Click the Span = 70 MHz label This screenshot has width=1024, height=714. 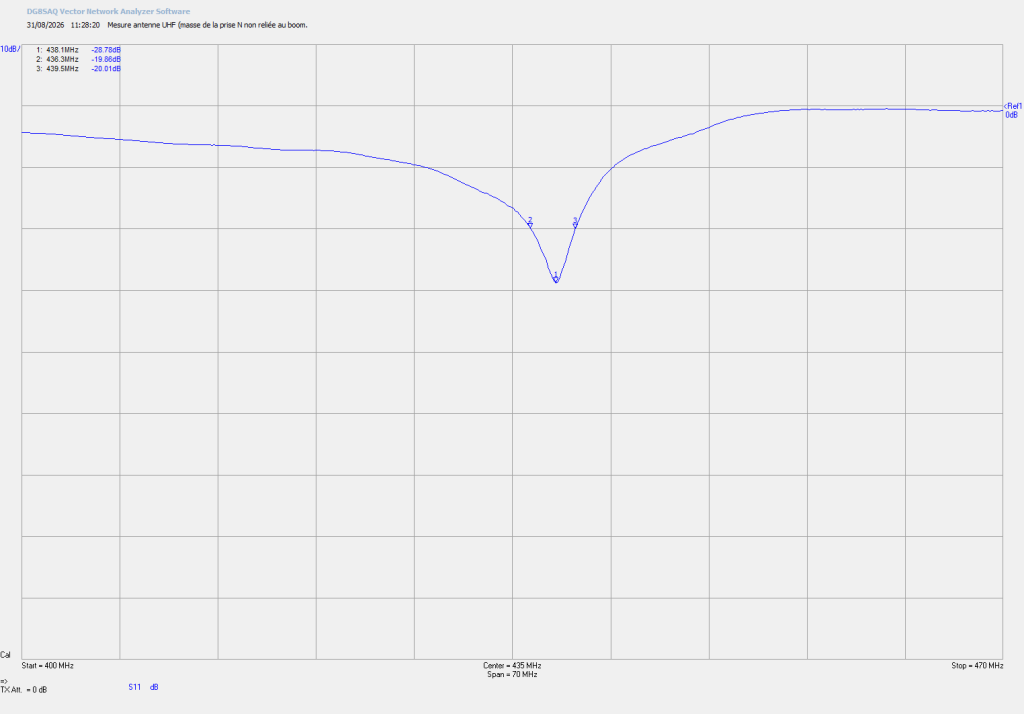(x=512, y=674)
